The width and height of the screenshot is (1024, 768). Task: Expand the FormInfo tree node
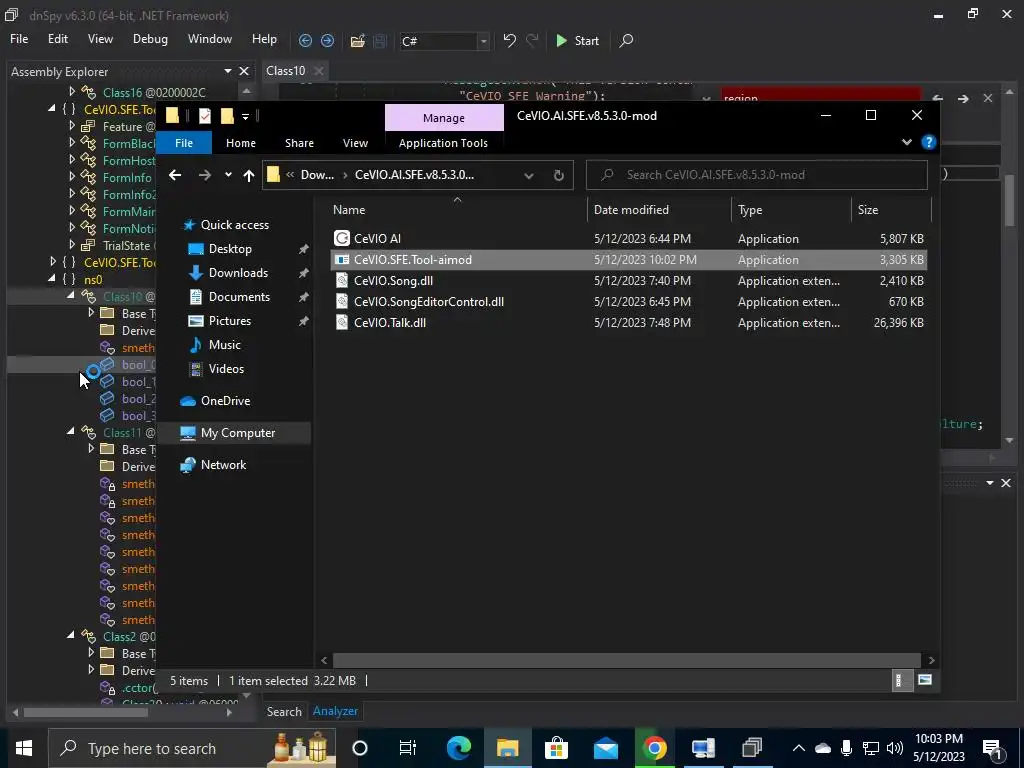(x=72, y=177)
